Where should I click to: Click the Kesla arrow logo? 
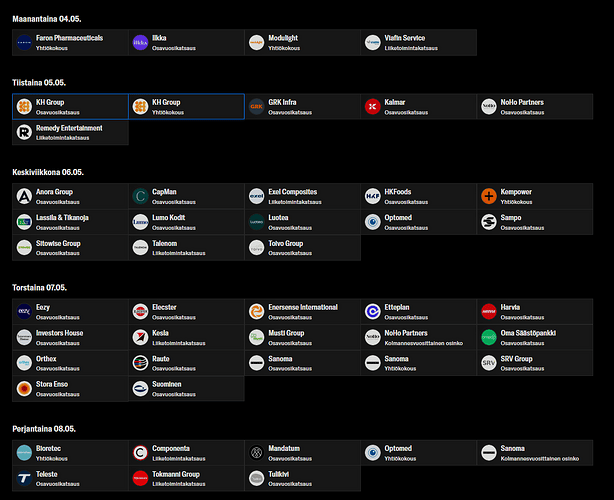[140, 337]
